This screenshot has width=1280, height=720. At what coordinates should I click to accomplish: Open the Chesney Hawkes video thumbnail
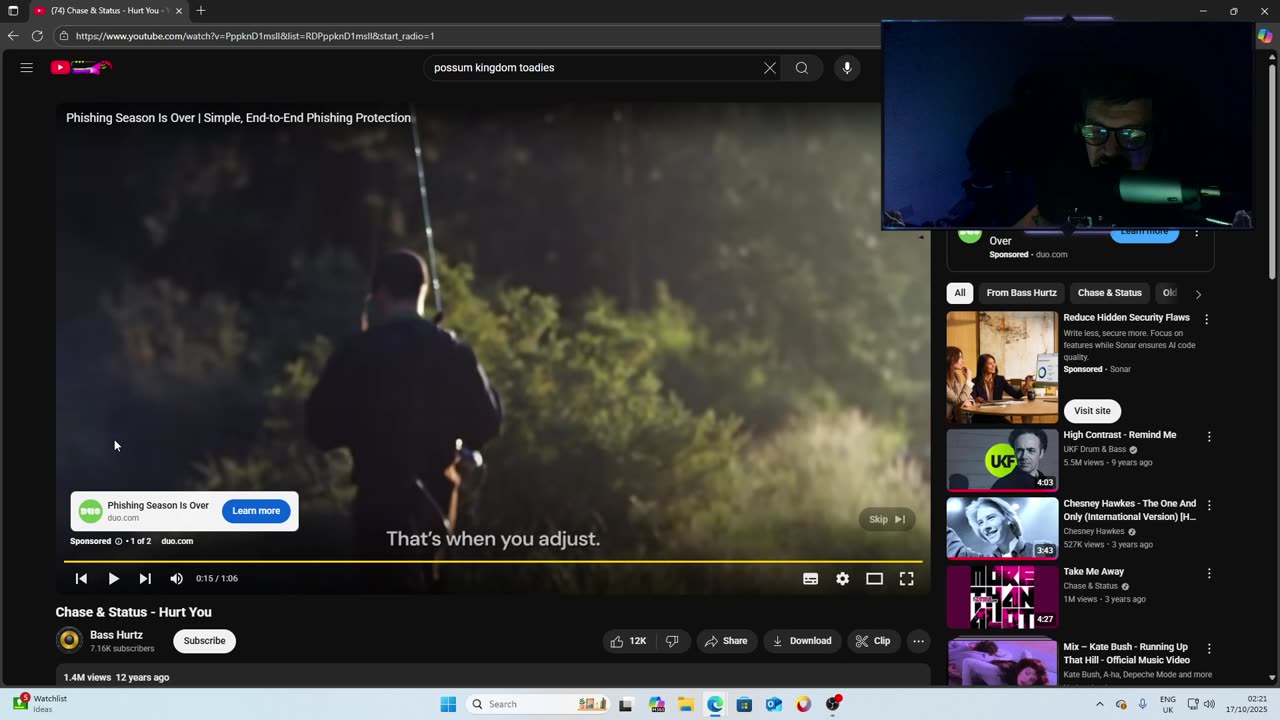pyautogui.click(x=1002, y=528)
